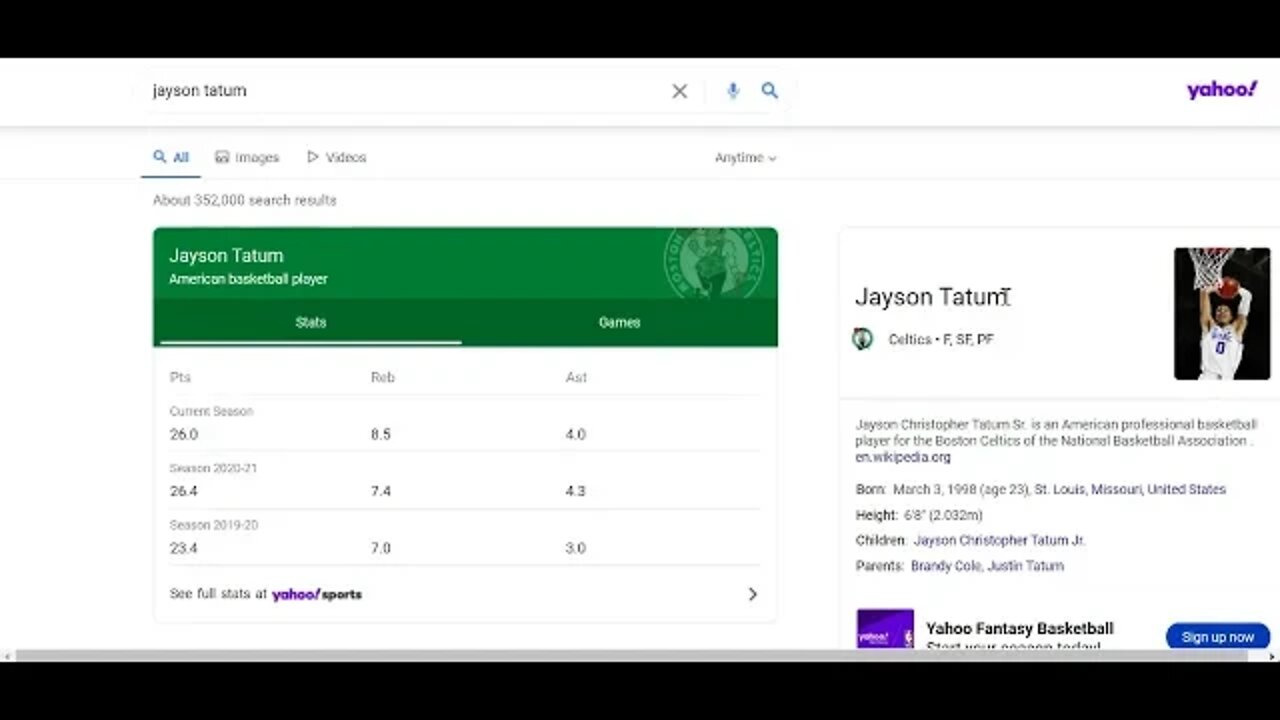
Task: Click the Height 6'8" value
Action: point(944,515)
